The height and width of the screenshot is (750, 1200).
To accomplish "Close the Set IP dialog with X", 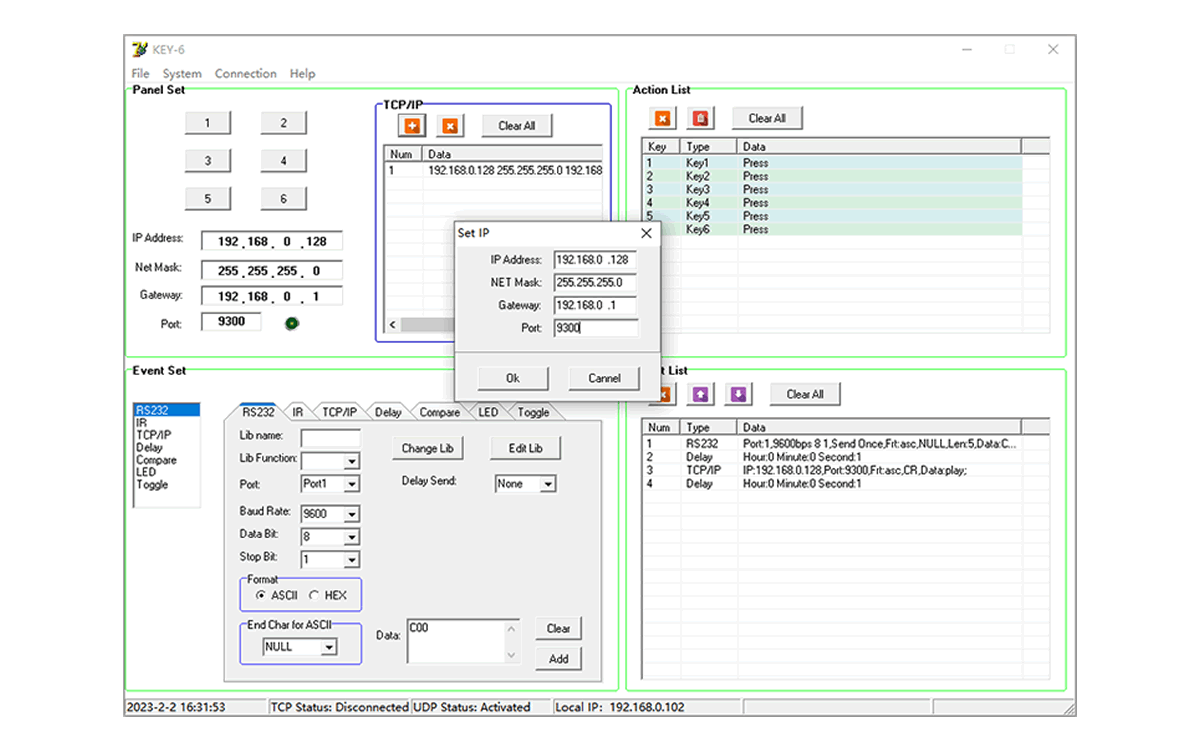I will point(646,233).
